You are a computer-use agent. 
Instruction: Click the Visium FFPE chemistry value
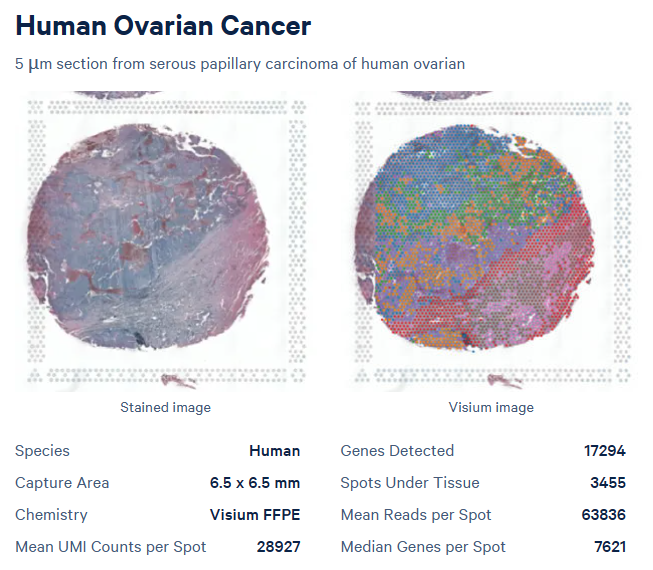tap(255, 515)
